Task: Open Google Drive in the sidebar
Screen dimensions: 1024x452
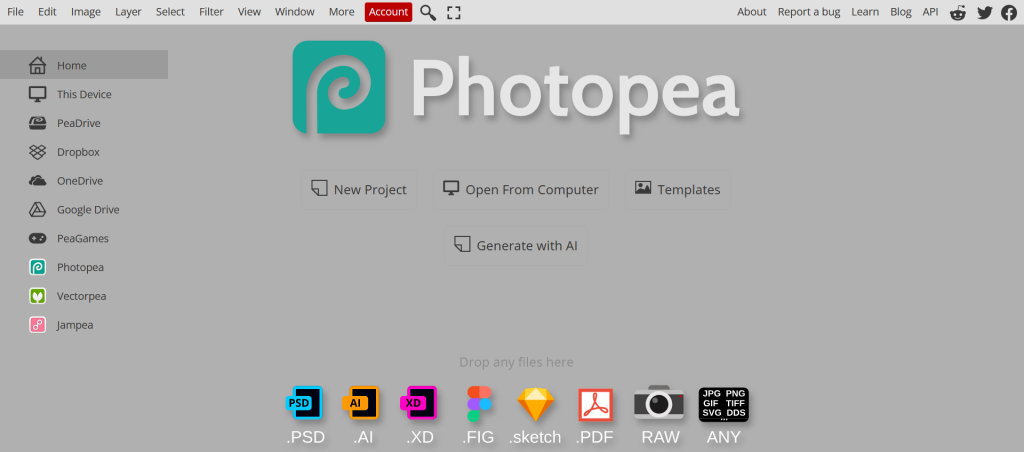Action: (84, 210)
